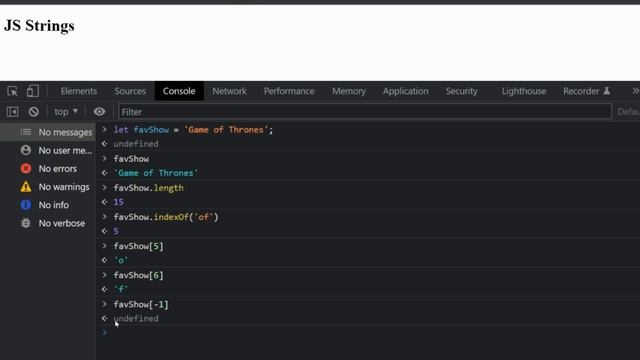Click the favShow[6] input line

[x=138, y=275]
